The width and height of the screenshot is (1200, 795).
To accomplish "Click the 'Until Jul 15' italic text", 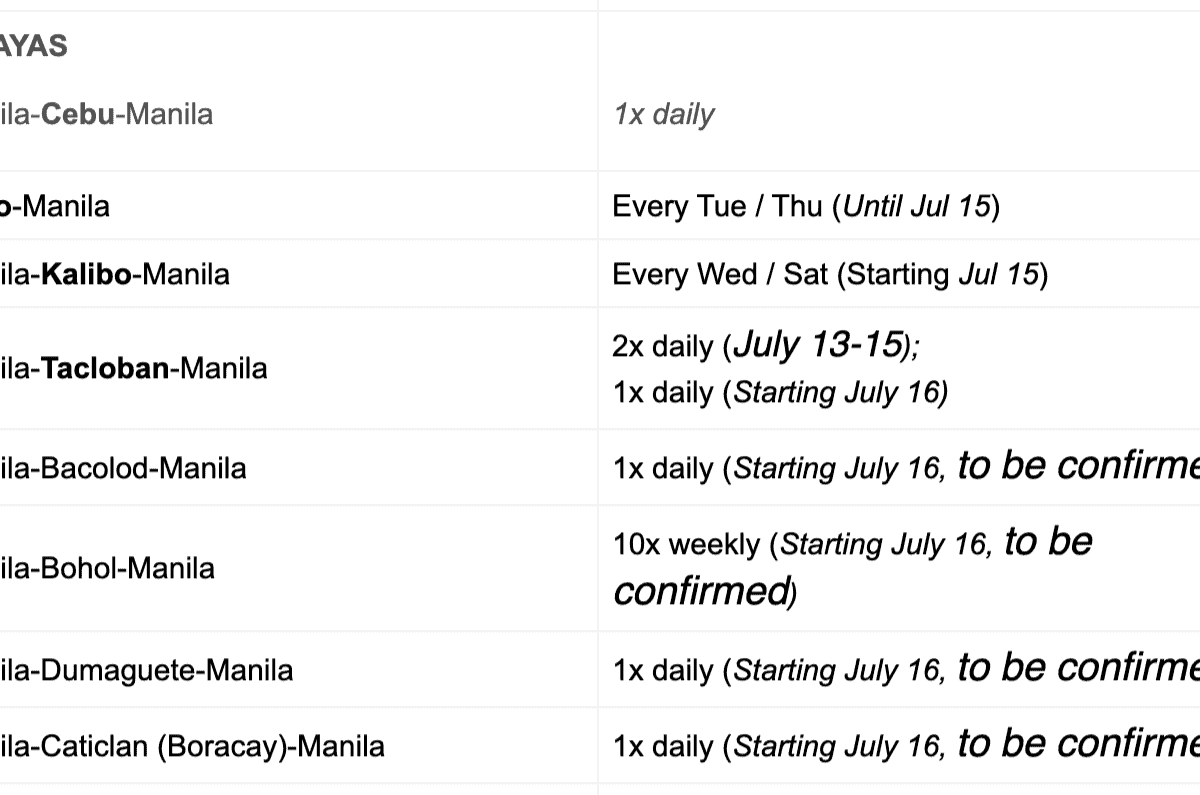I will coord(917,207).
